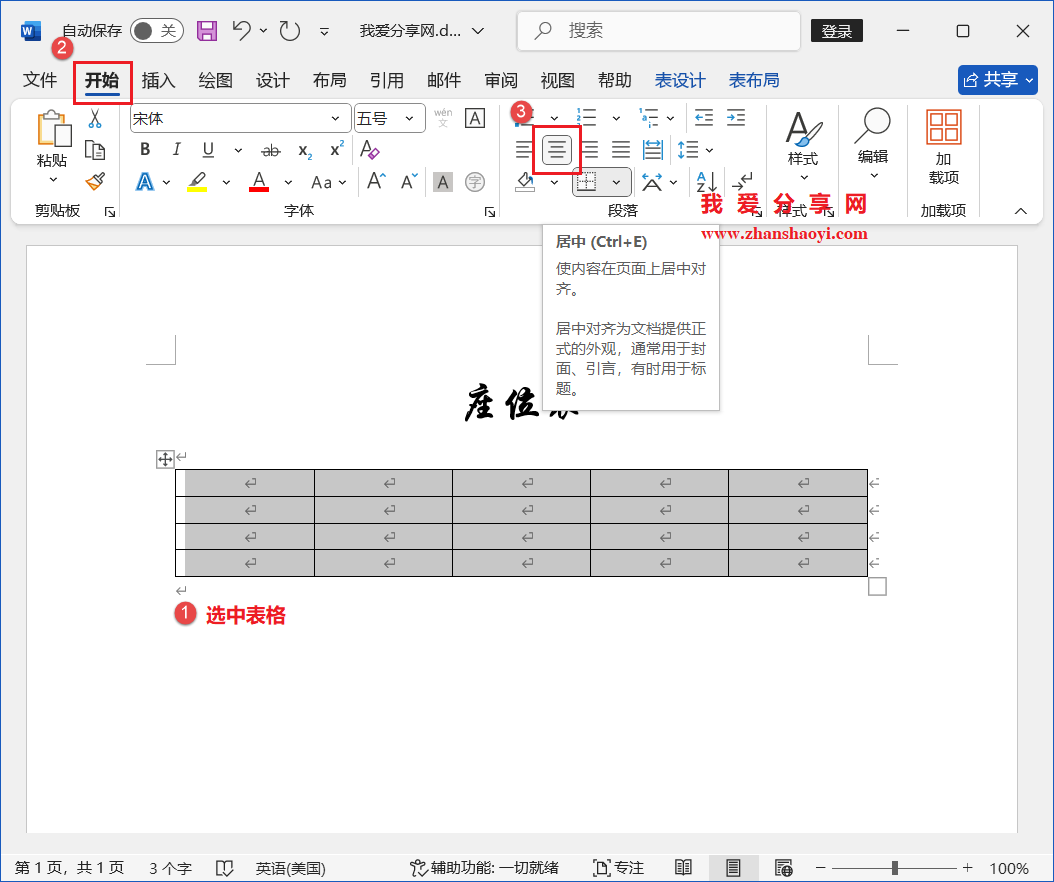Decrease font size with A-down icon
This screenshot has height=882, width=1054.
[x=409, y=182]
